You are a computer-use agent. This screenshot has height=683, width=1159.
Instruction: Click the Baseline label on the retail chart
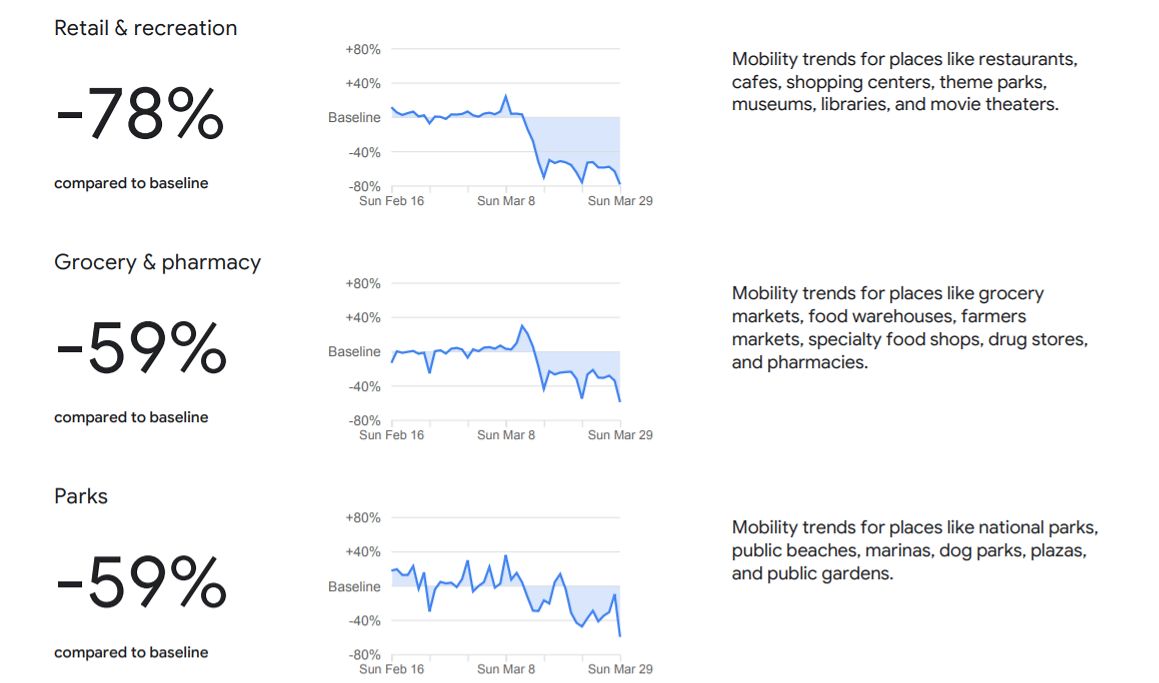354,118
